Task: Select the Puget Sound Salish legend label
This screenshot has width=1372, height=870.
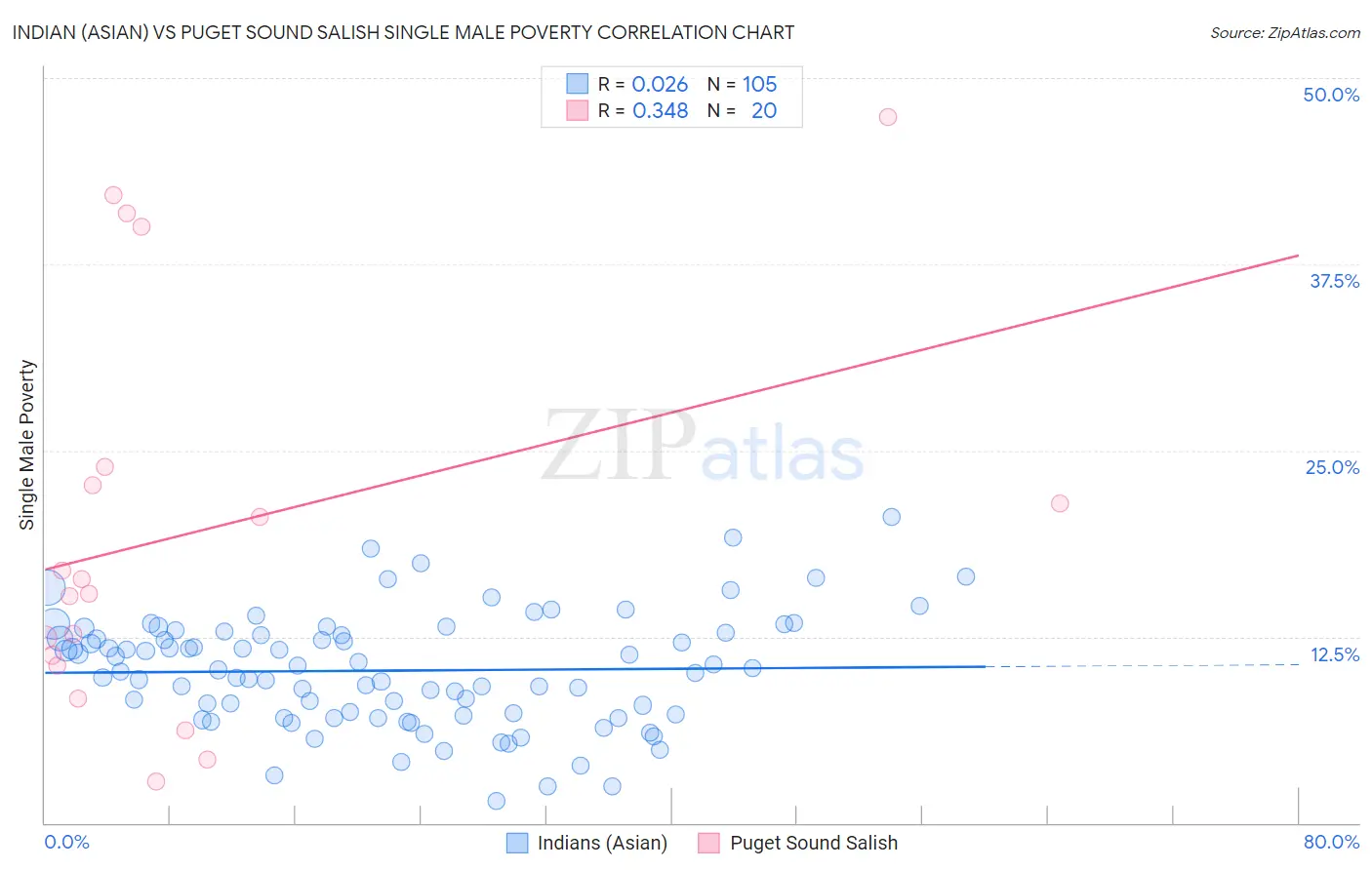Action: (x=814, y=843)
